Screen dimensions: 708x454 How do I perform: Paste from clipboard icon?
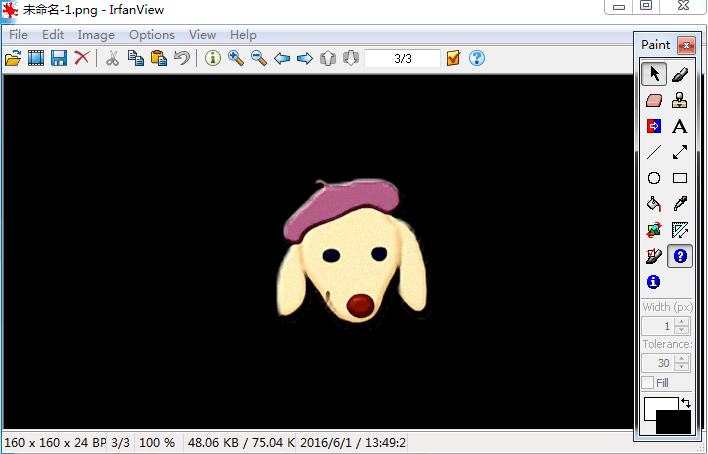point(159,58)
